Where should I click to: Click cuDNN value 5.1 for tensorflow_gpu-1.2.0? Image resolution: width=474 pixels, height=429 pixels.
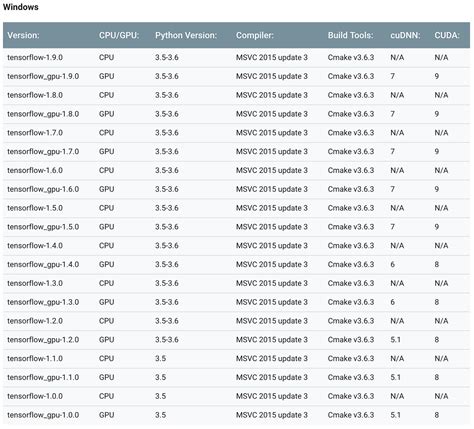tap(395, 340)
